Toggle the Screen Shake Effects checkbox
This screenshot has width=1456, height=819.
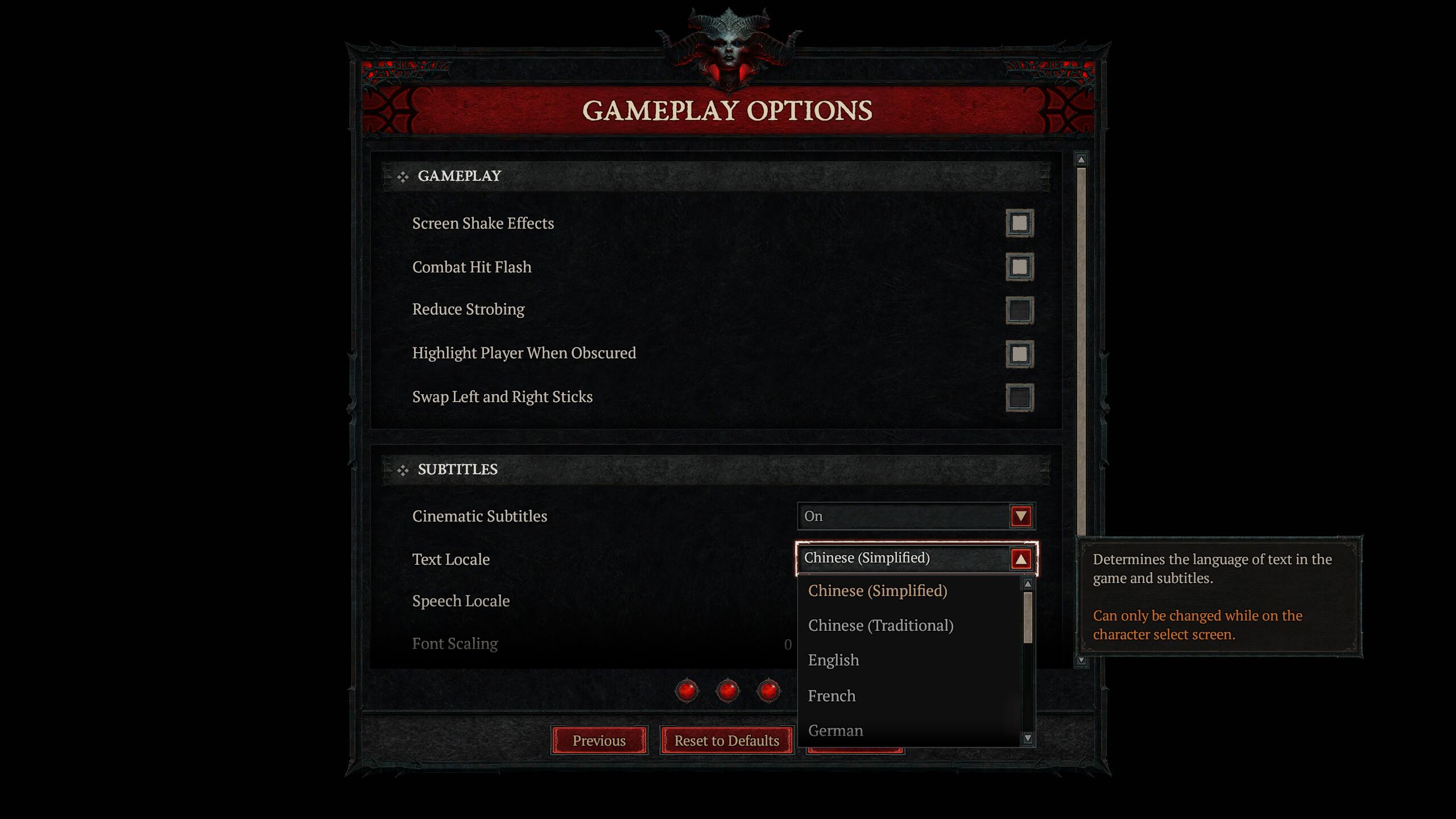pyautogui.click(x=1019, y=223)
